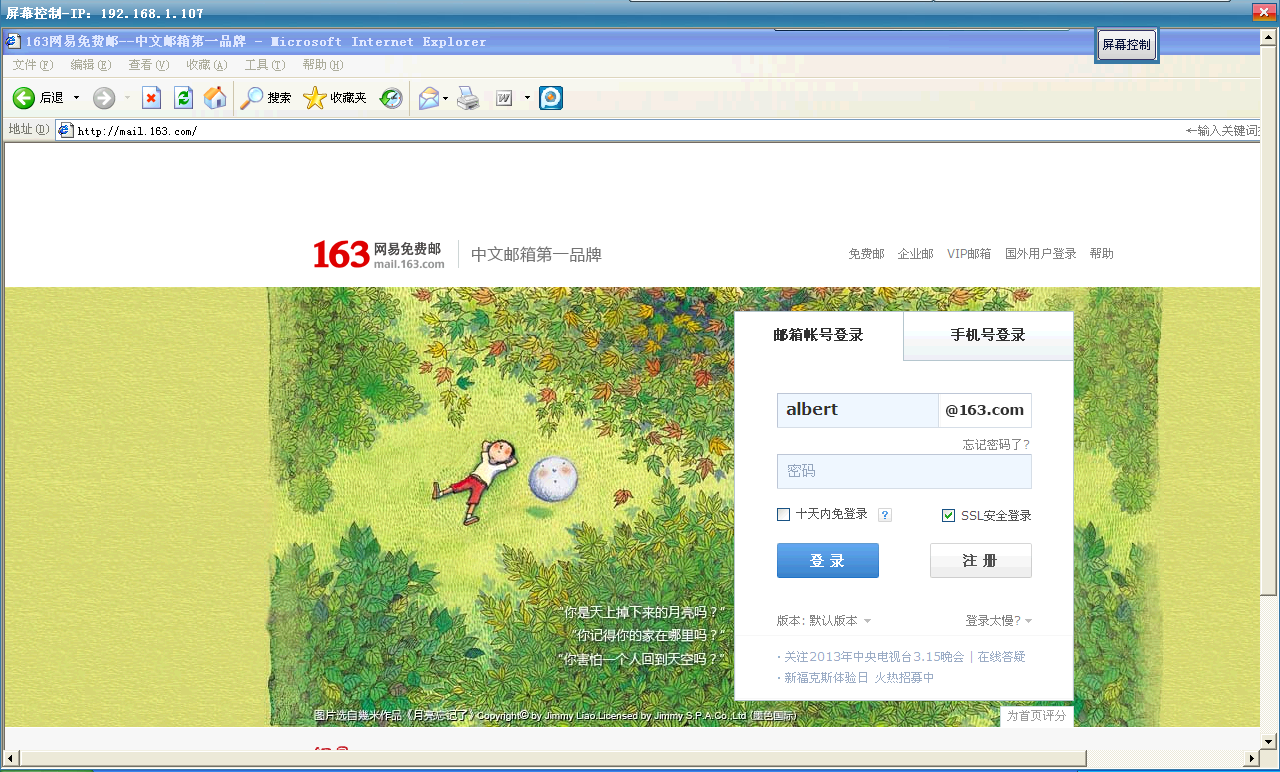Click the Word edit toolbar icon
The height and width of the screenshot is (772, 1280).
click(504, 98)
